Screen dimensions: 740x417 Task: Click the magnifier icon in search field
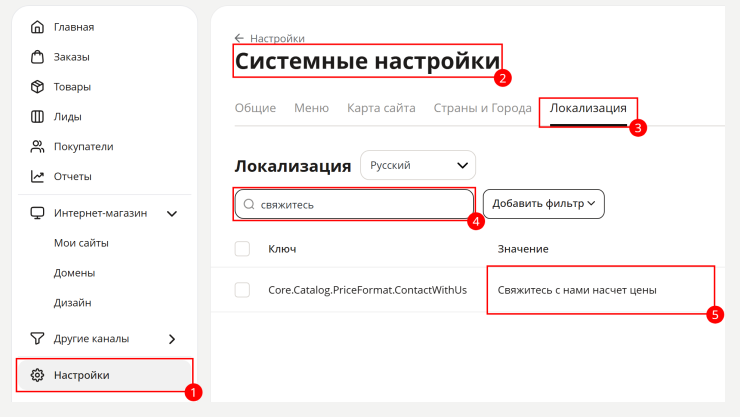[249, 204]
